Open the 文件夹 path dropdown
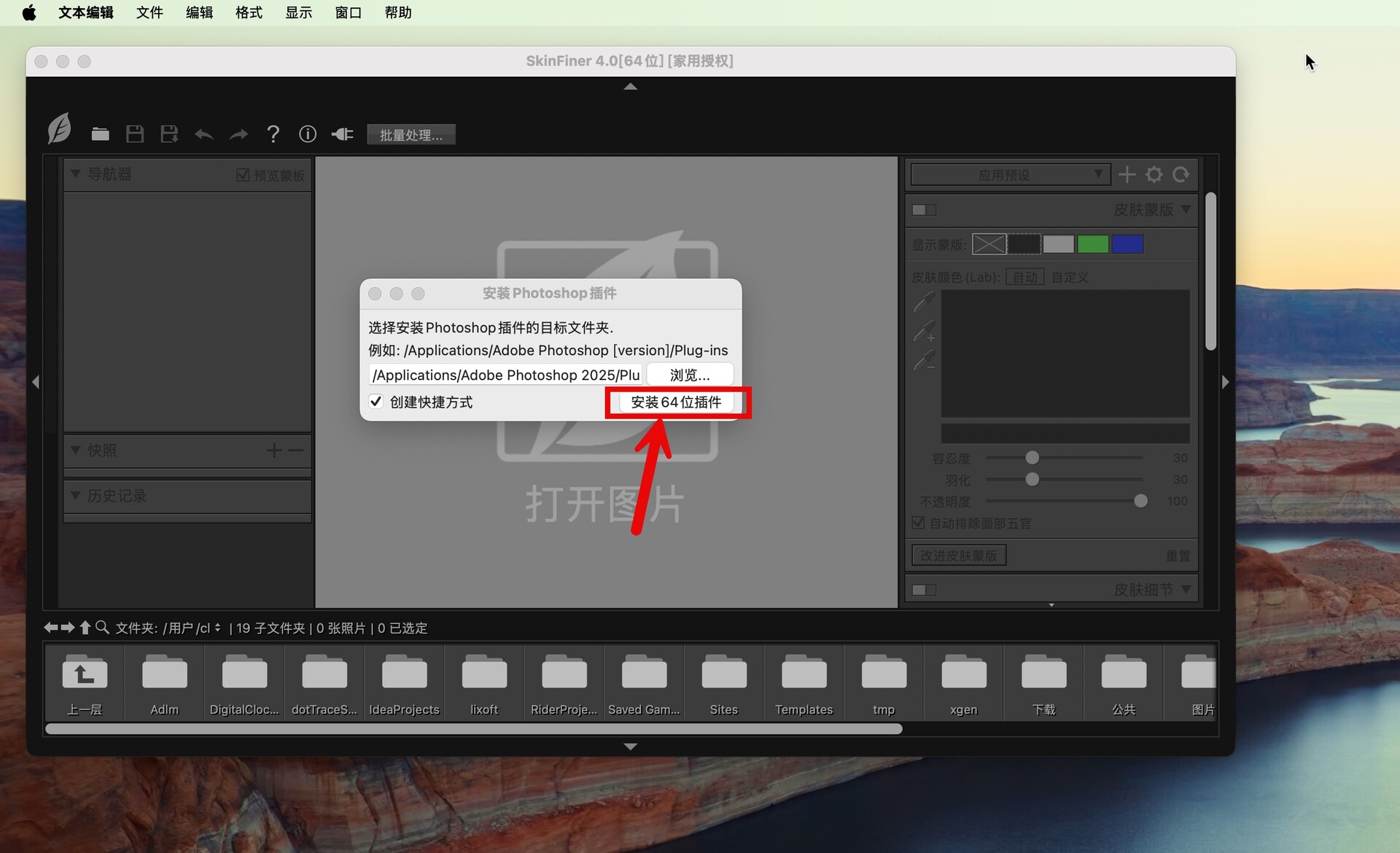Screen dimensions: 1400x853 (x=192, y=628)
